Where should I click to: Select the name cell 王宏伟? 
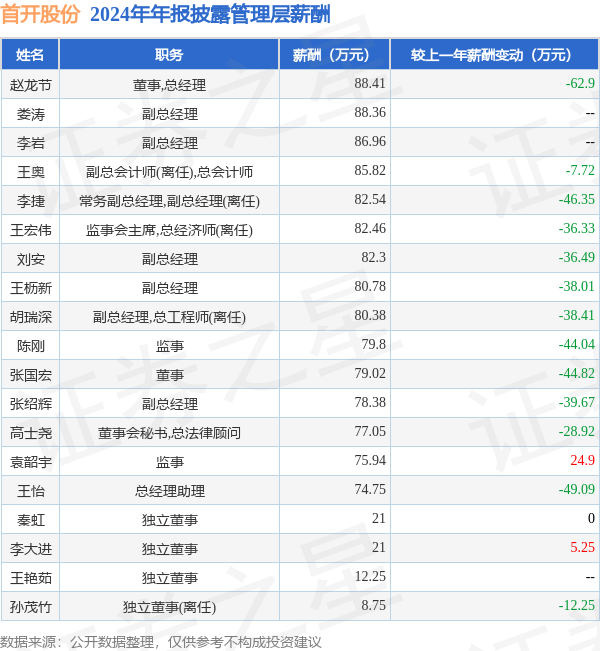tap(31, 230)
